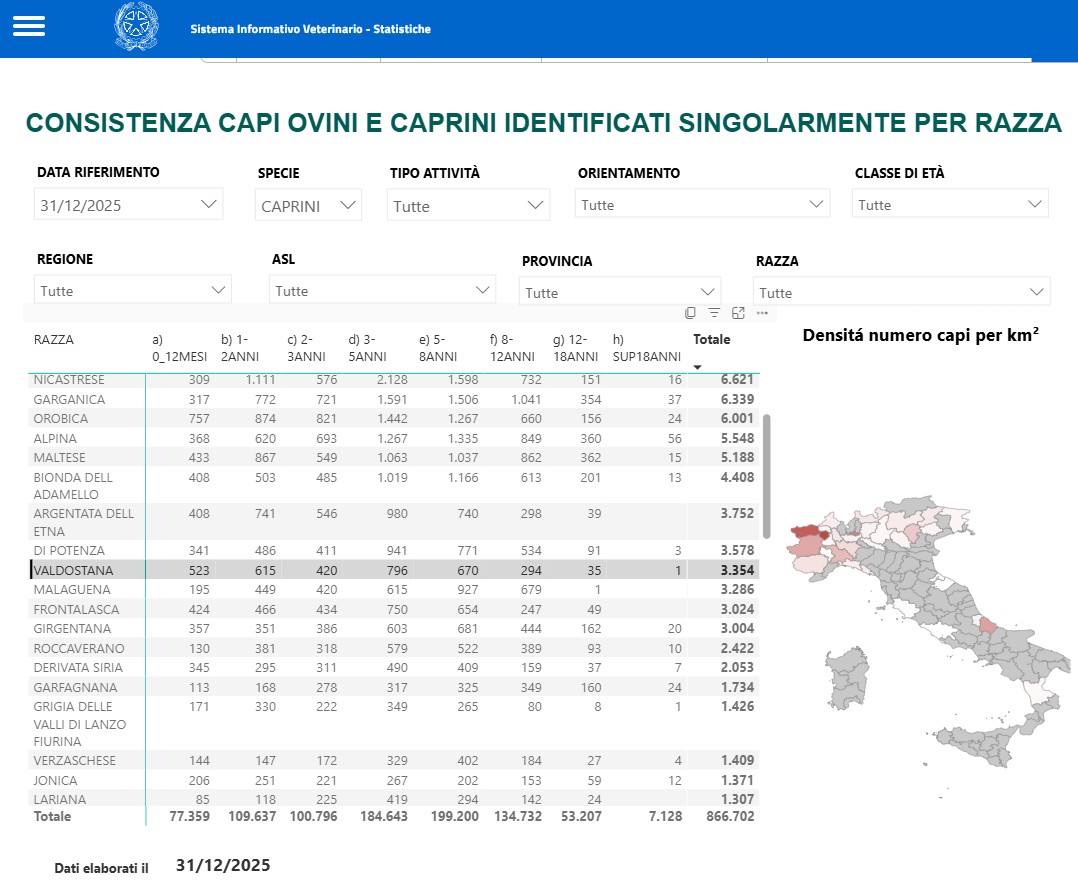Open more options ellipsis above the table
1078x890 pixels.
click(x=762, y=313)
